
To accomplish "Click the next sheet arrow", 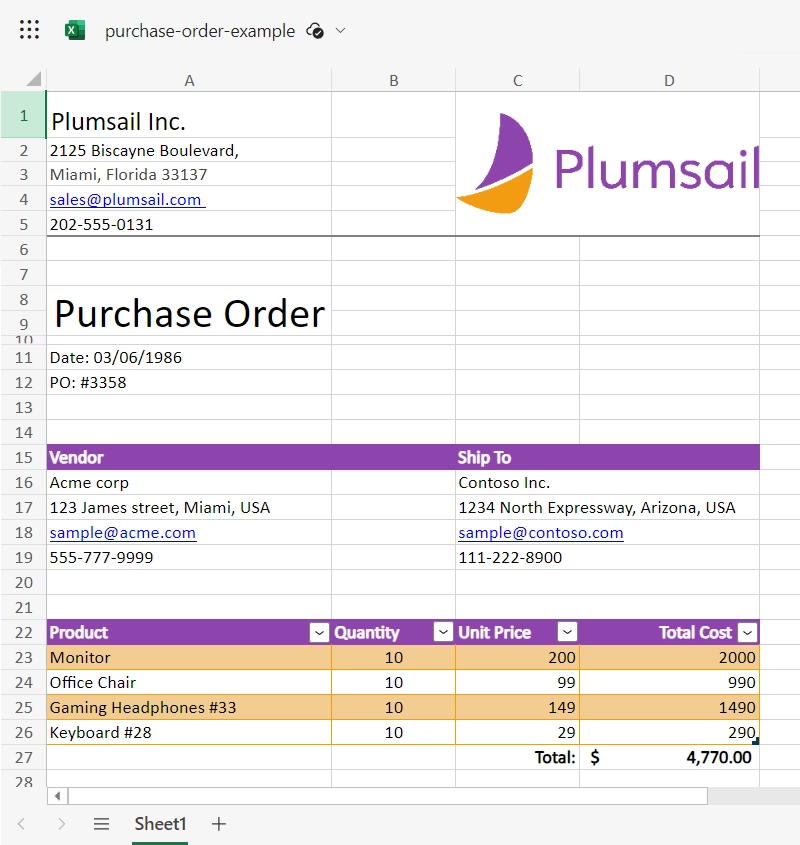I will tap(61, 824).
